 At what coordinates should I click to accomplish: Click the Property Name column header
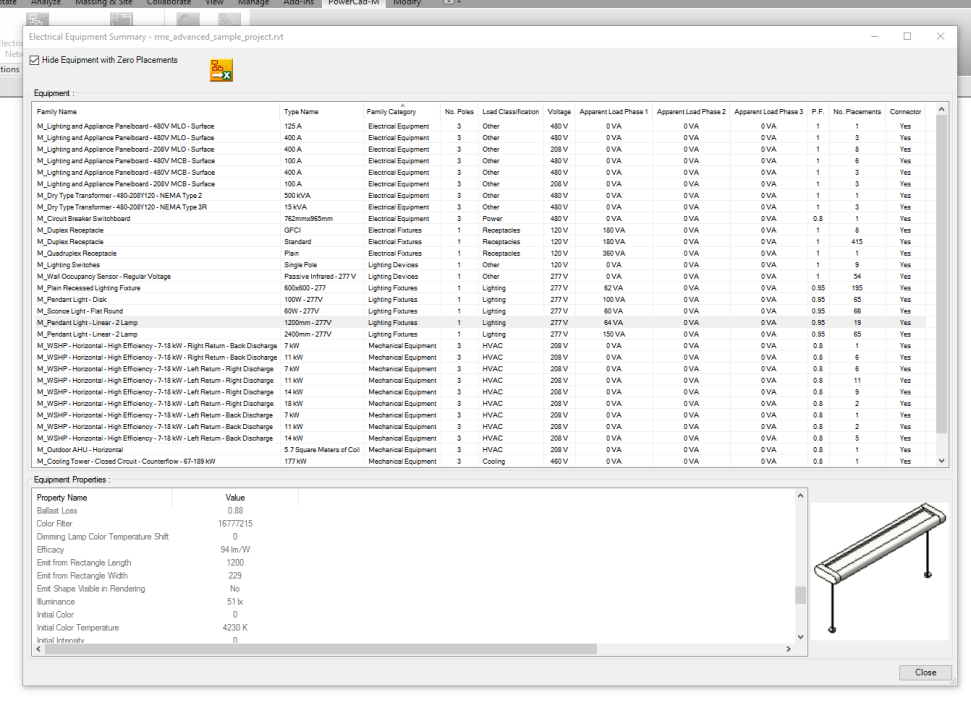62,498
